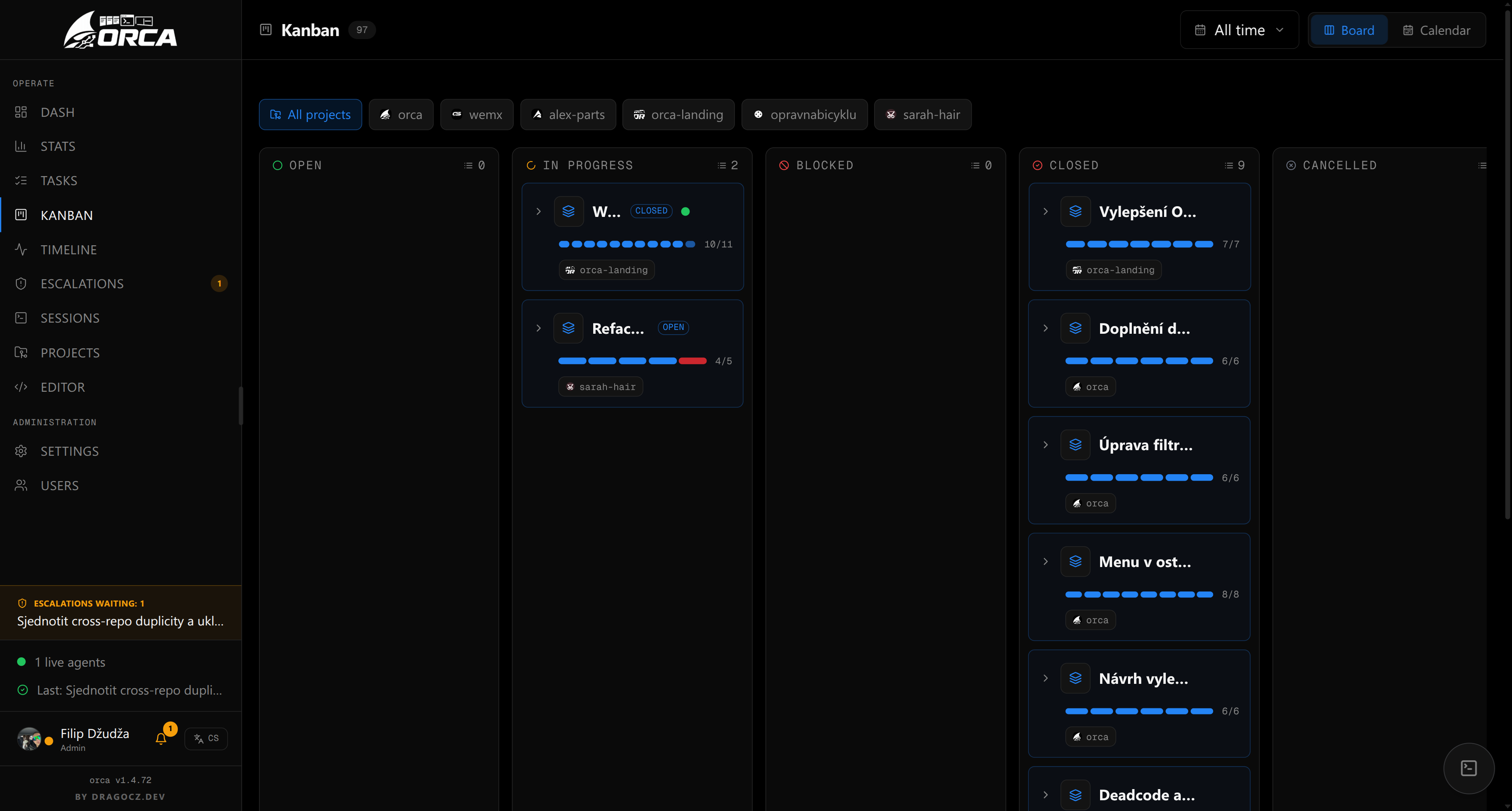
Task: Click the layers icon on Refac... card
Action: [x=568, y=328]
